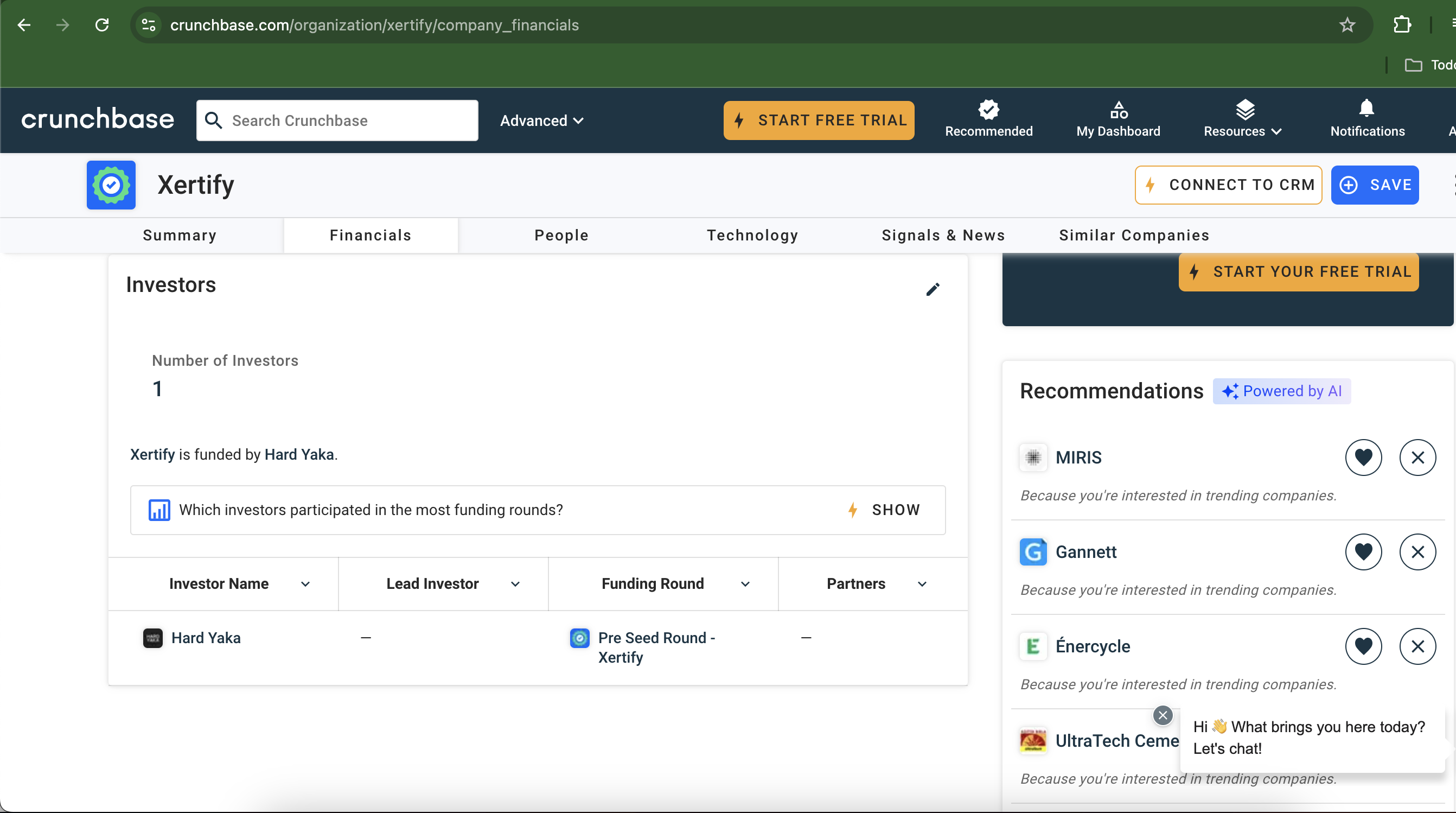Save Xertify with the SAVE button
This screenshot has height=813, width=1456.
tap(1375, 185)
